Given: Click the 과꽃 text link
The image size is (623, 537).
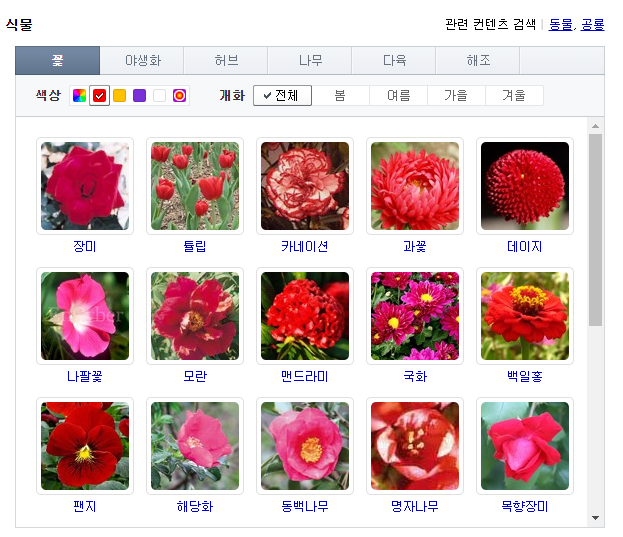Looking at the screenshot, I should point(415,246).
